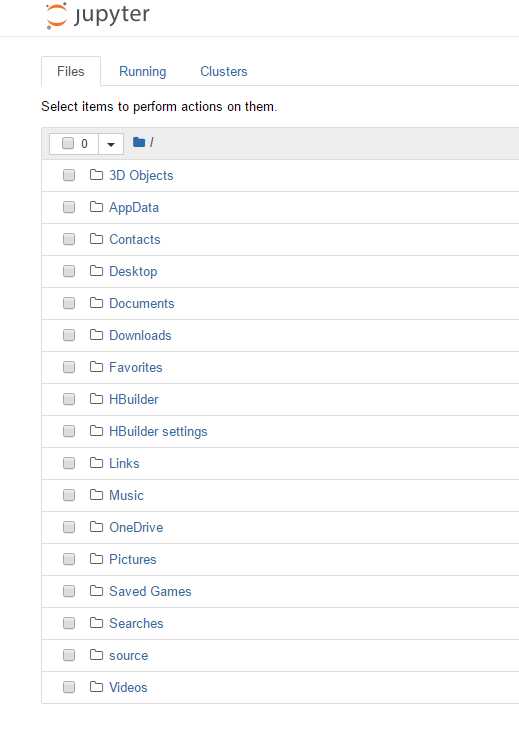Viewport: 519px width, 752px height.
Task: Tick the Documents folder checkbox
Action: (69, 303)
